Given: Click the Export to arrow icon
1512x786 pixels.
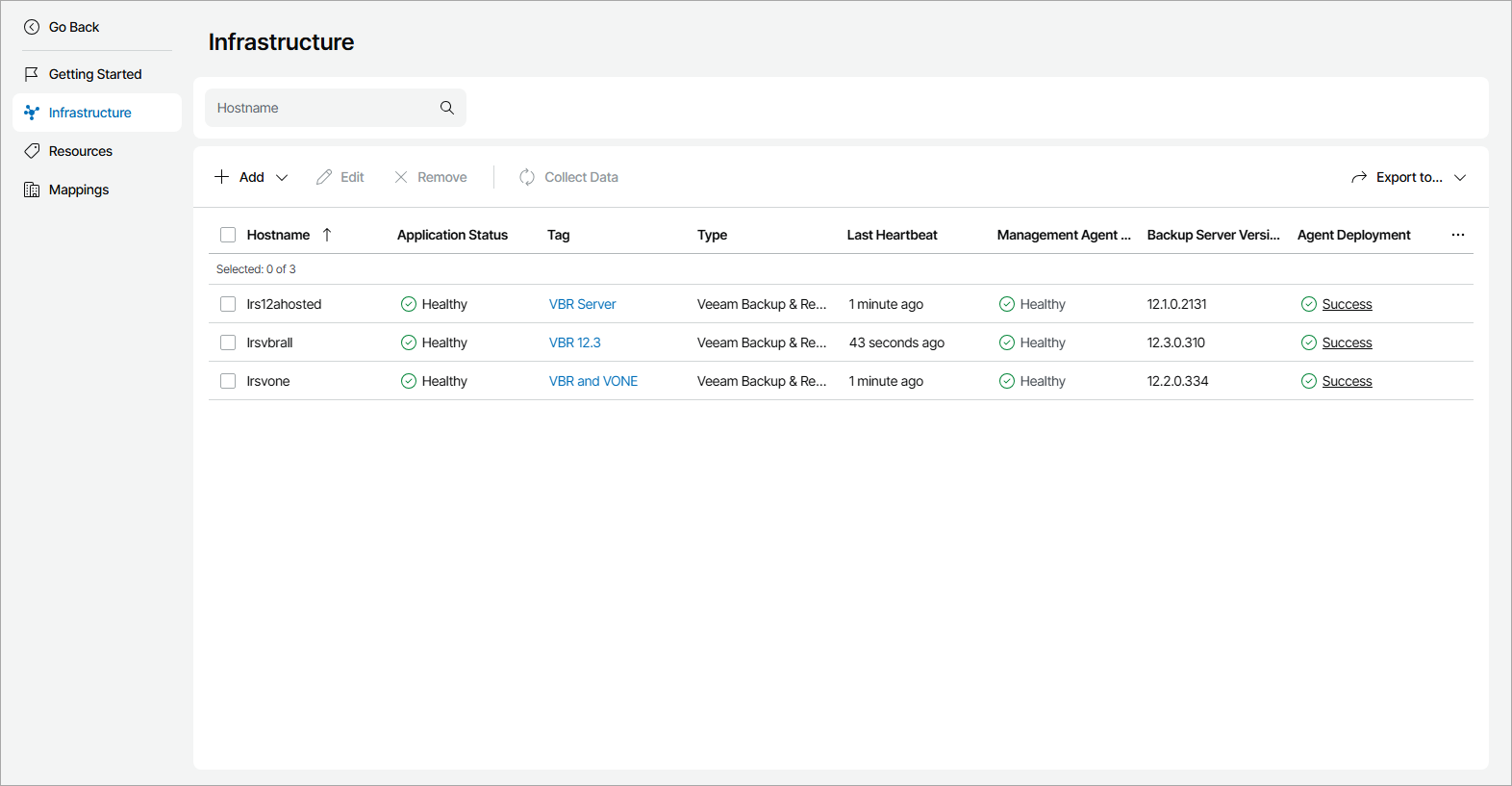Looking at the screenshot, I should click(x=1359, y=177).
